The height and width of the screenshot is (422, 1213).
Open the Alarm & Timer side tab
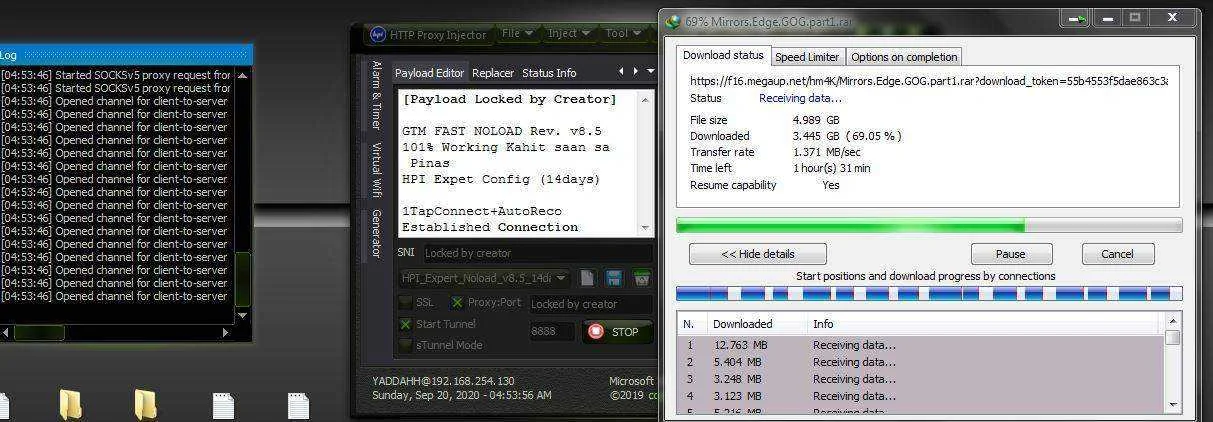click(x=376, y=95)
